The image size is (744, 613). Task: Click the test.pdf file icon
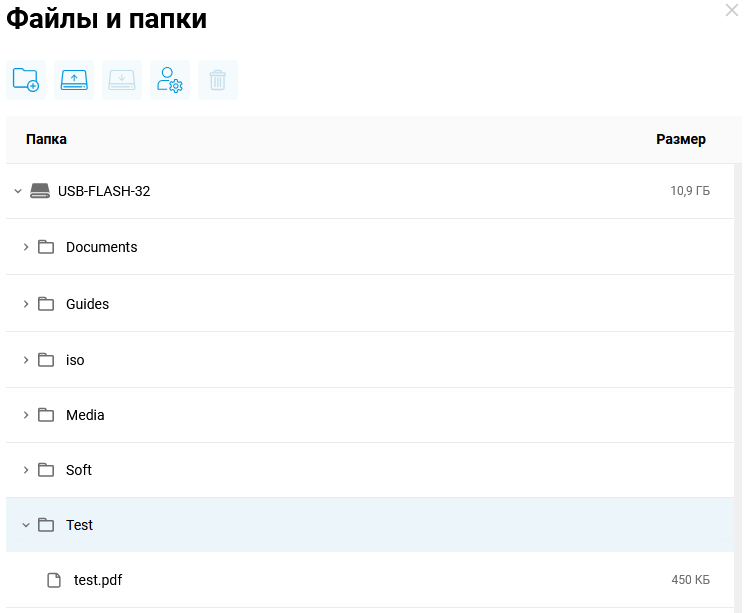(x=56, y=580)
